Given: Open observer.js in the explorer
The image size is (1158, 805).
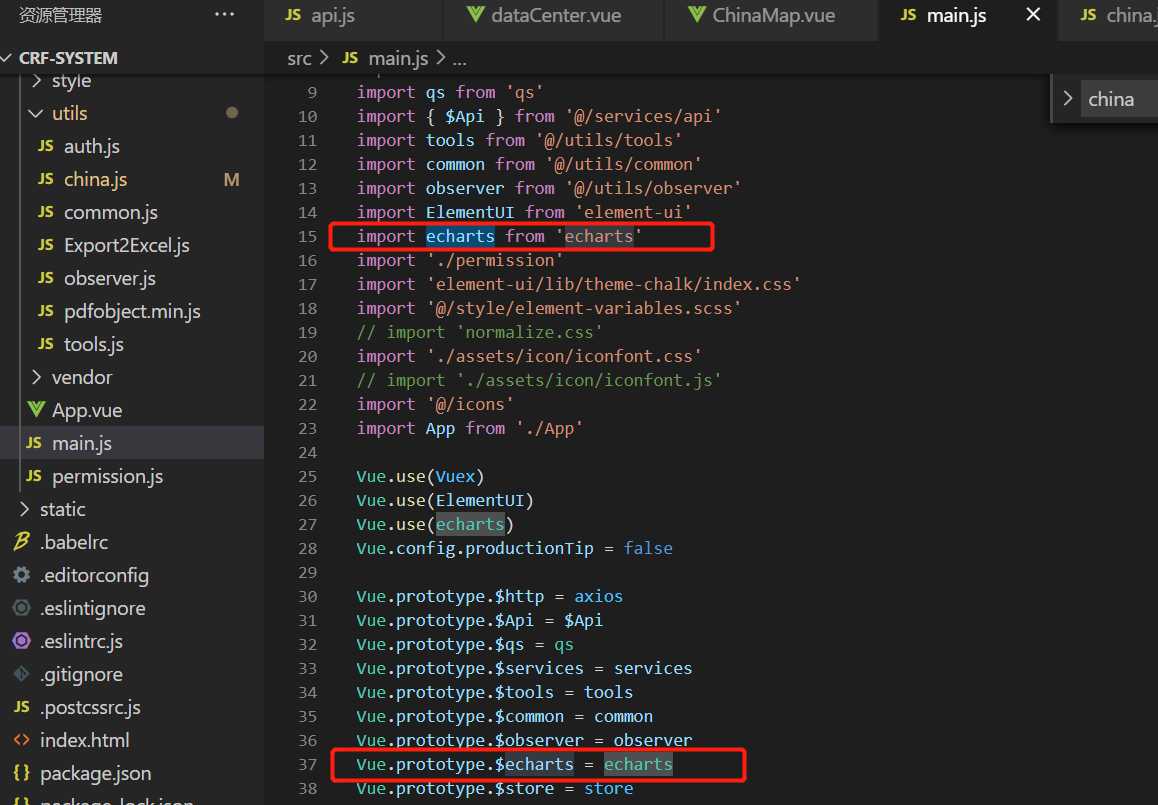Looking at the screenshot, I should [109, 278].
